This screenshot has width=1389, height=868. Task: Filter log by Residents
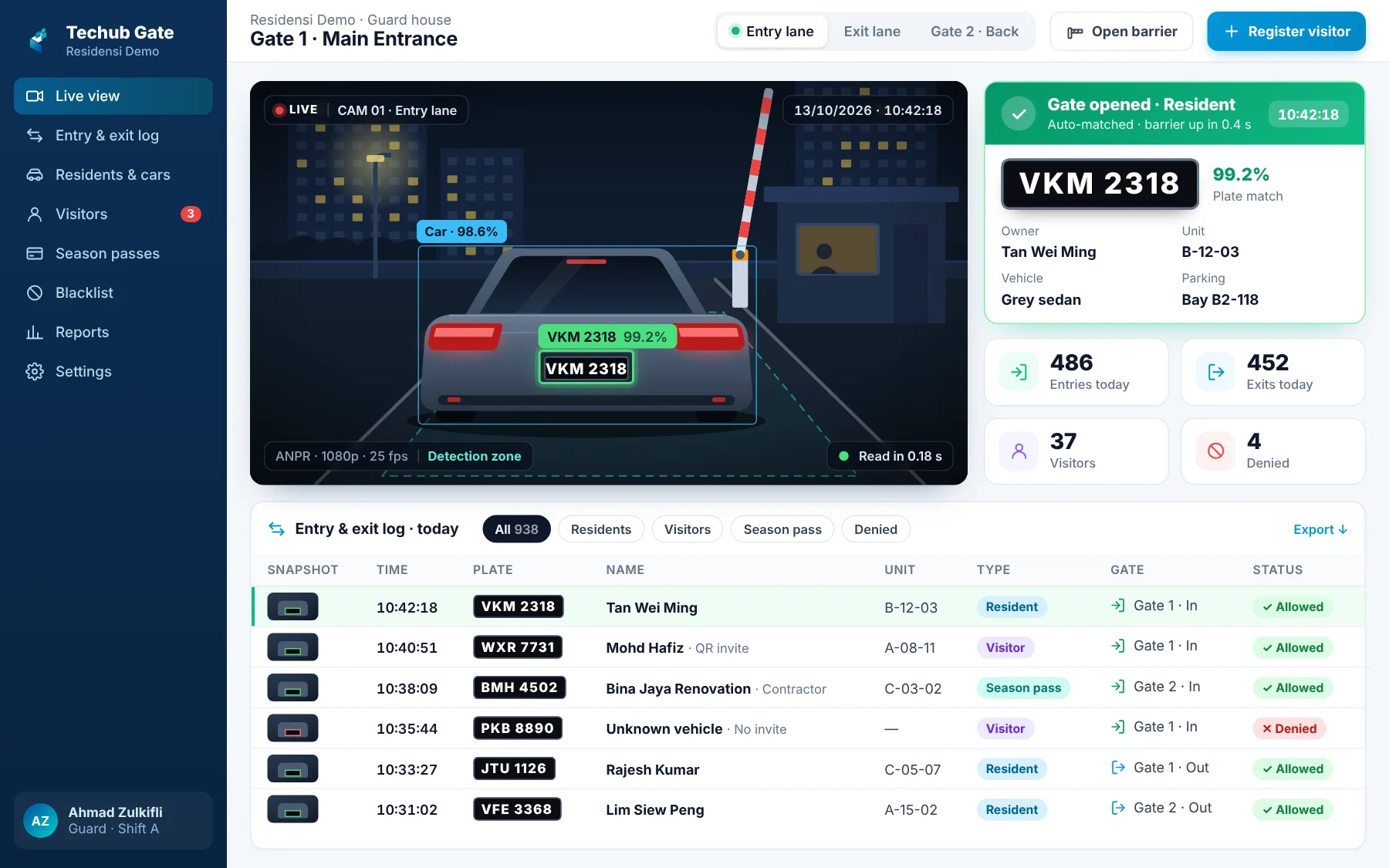point(601,529)
